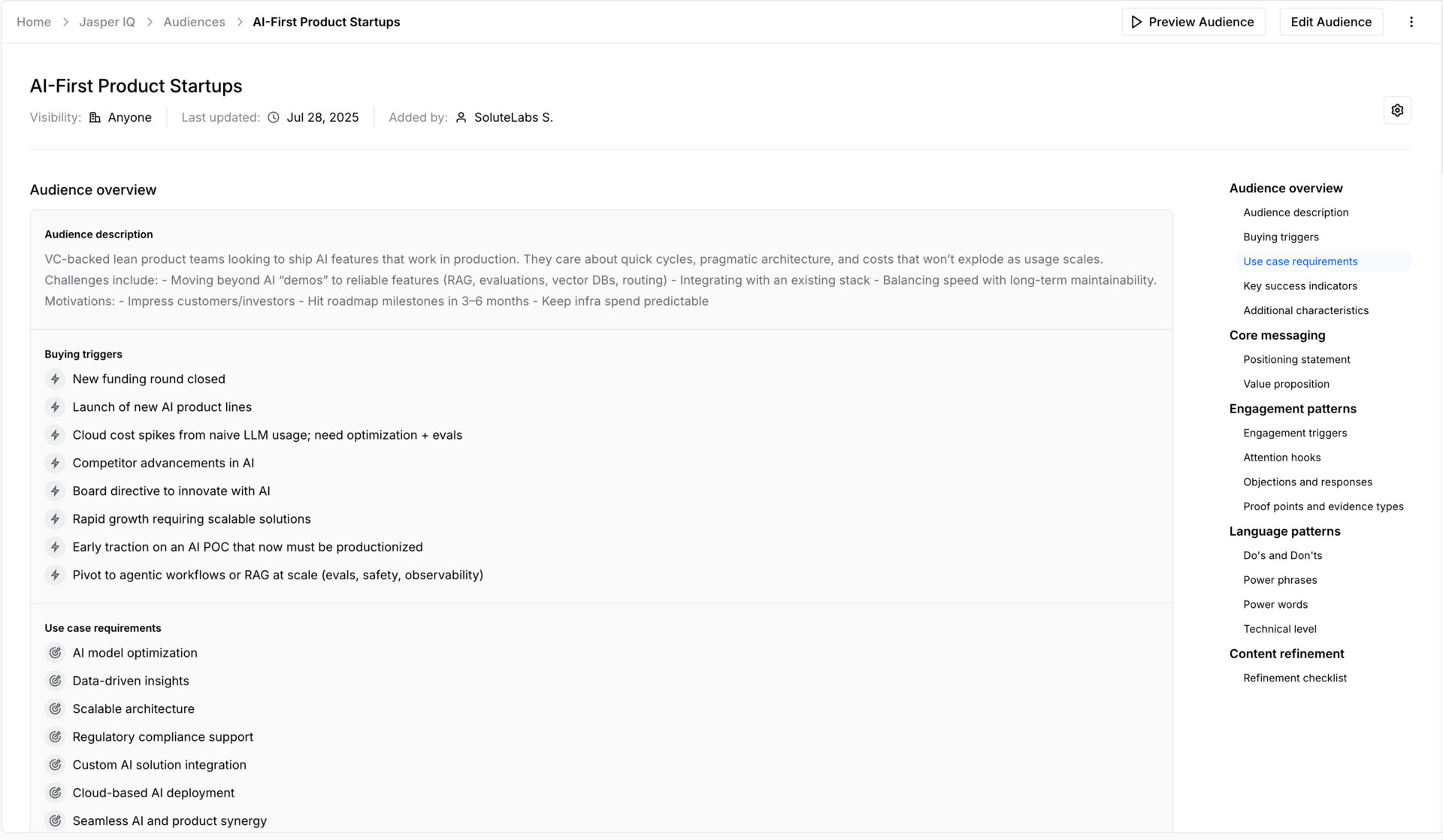Go to Core messaging heading in outline
This screenshot has height=840, width=1443.
tap(1277, 335)
